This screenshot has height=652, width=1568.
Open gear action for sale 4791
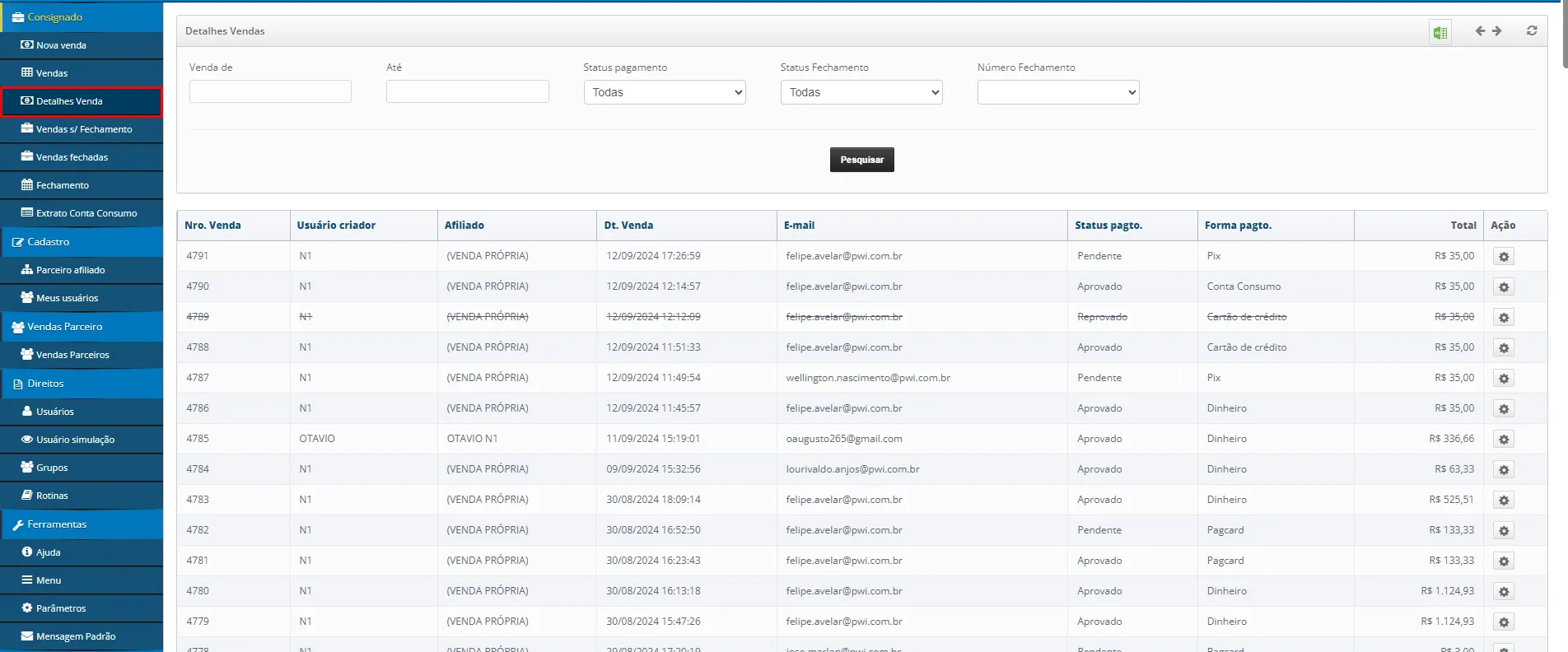pos(1504,257)
